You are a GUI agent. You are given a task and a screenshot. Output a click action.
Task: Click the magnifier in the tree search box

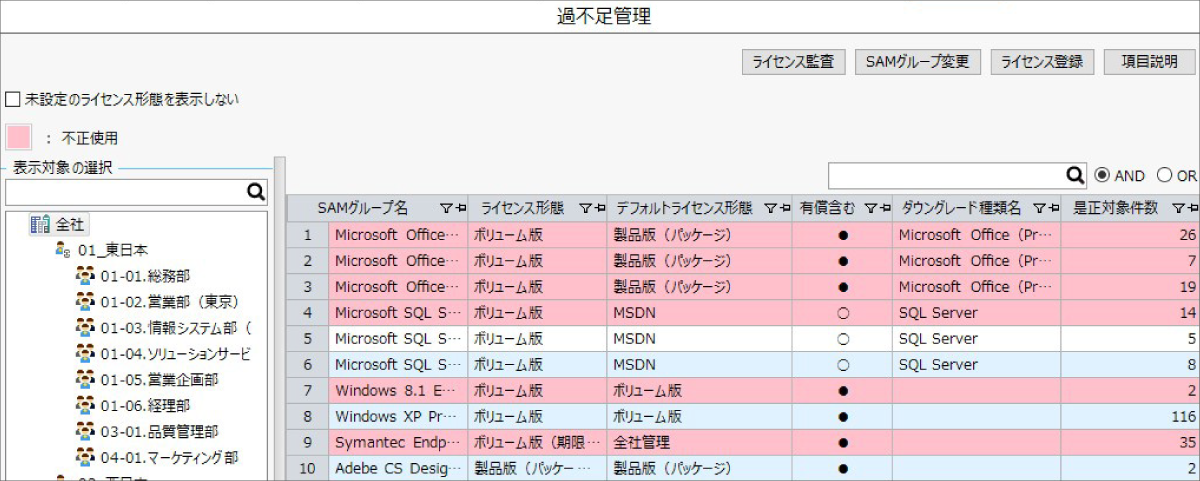click(256, 192)
